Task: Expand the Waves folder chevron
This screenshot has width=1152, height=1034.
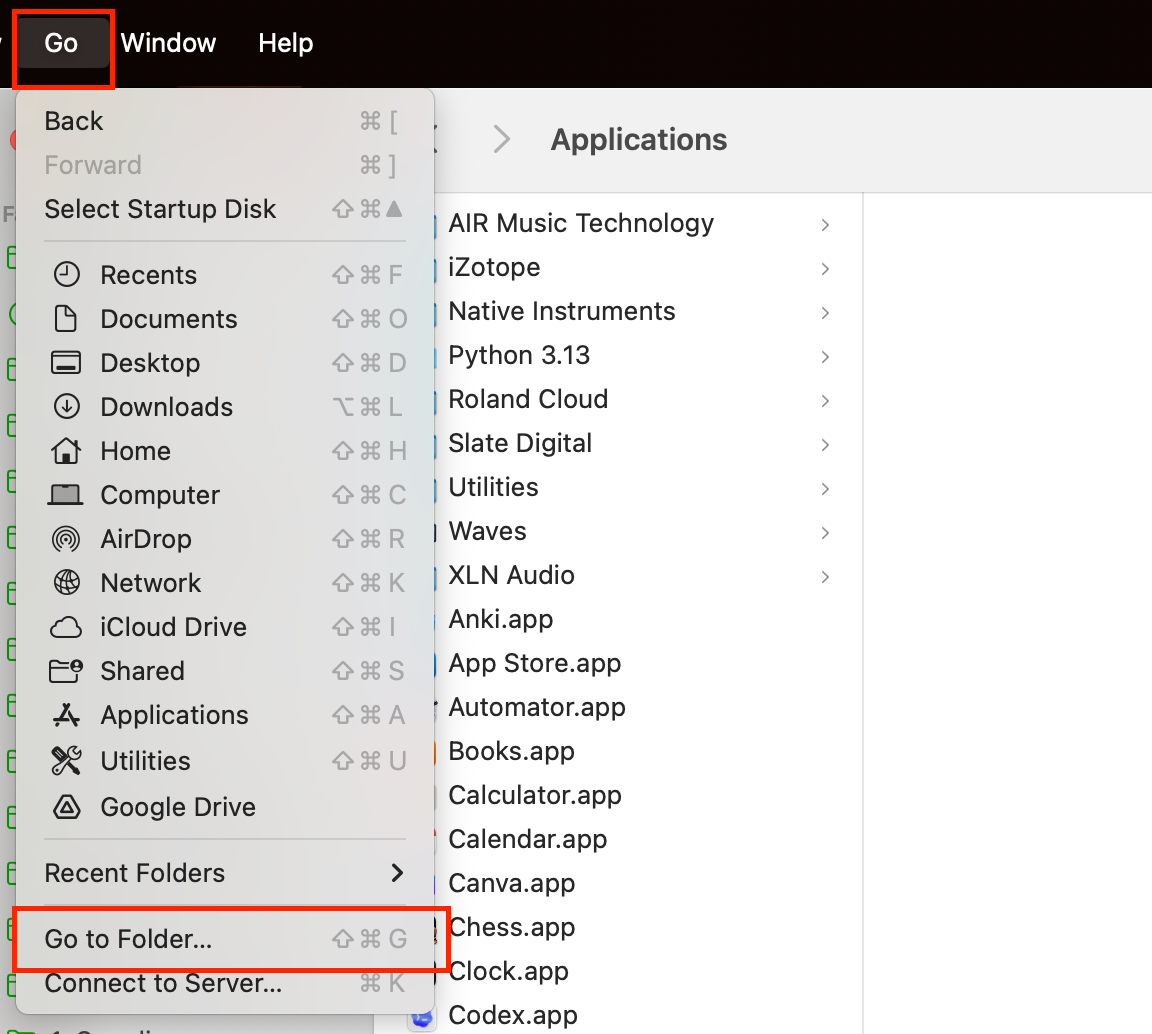Action: click(x=825, y=532)
